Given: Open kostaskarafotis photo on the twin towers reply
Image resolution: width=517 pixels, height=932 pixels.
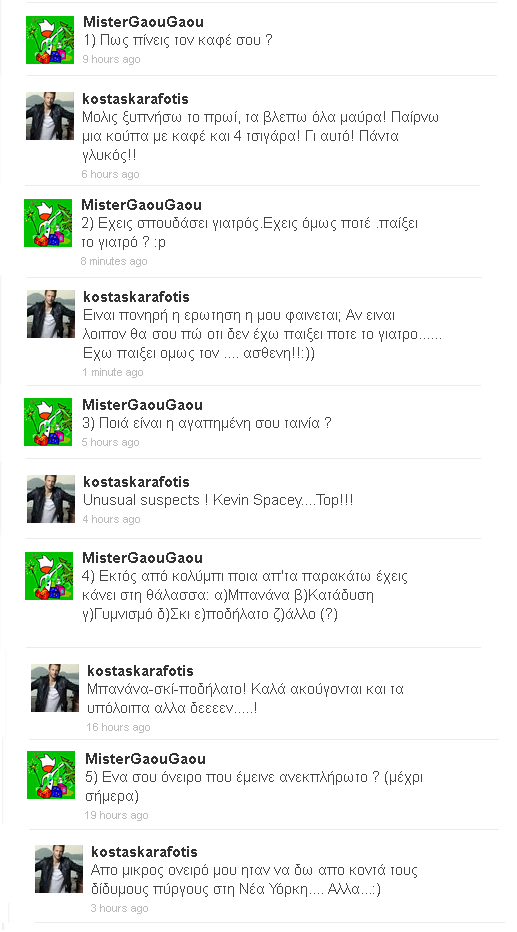Looking at the screenshot, I should (59, 869).
